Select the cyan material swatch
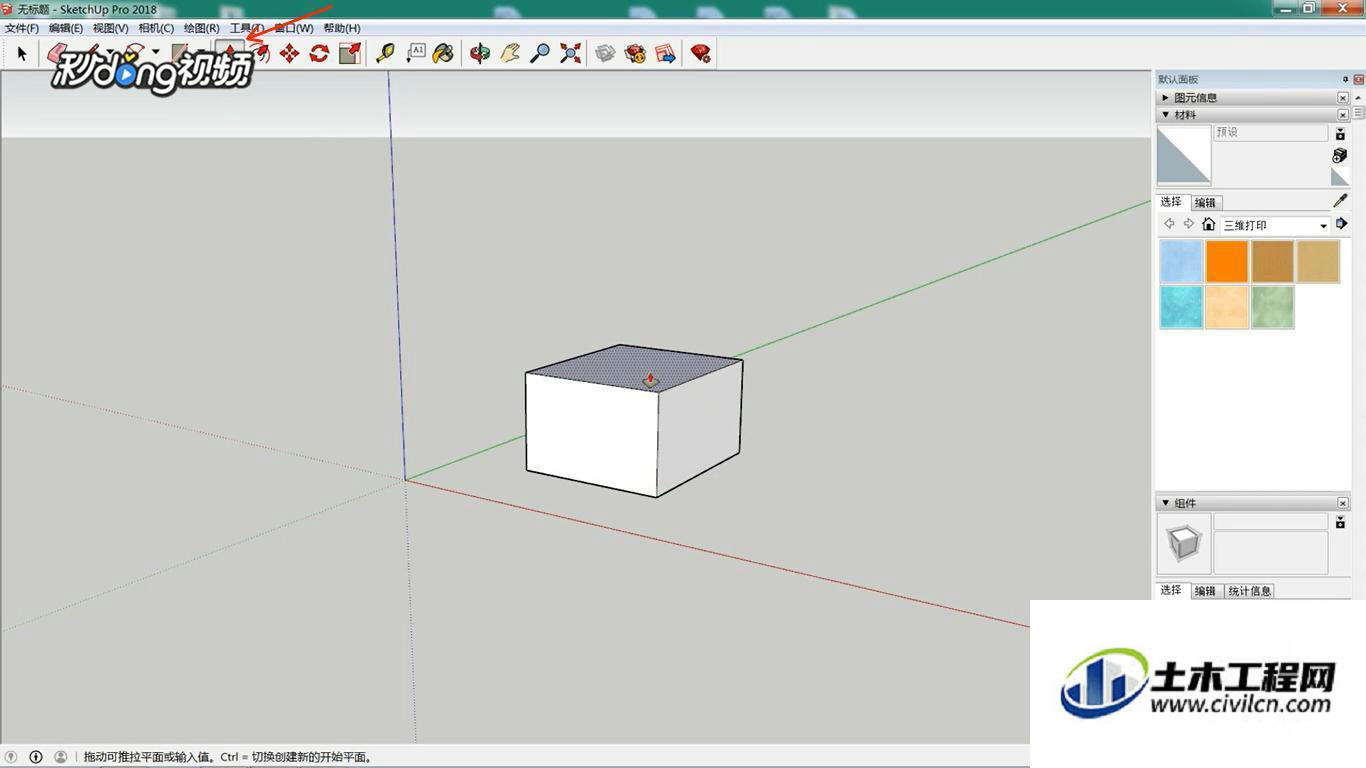This screenshot has width=1366, height=768. coord(1181,307)
